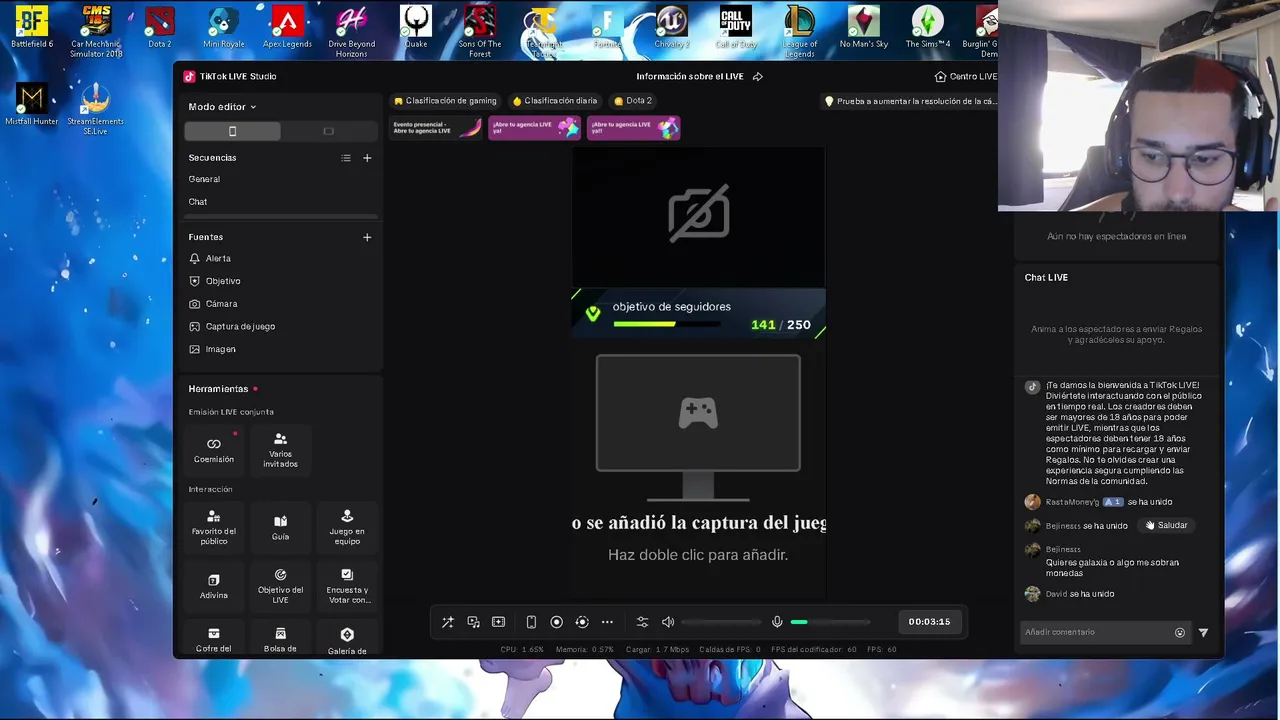Open the Dota 2 category chip

pyautogui.click(x=633, y=101)
